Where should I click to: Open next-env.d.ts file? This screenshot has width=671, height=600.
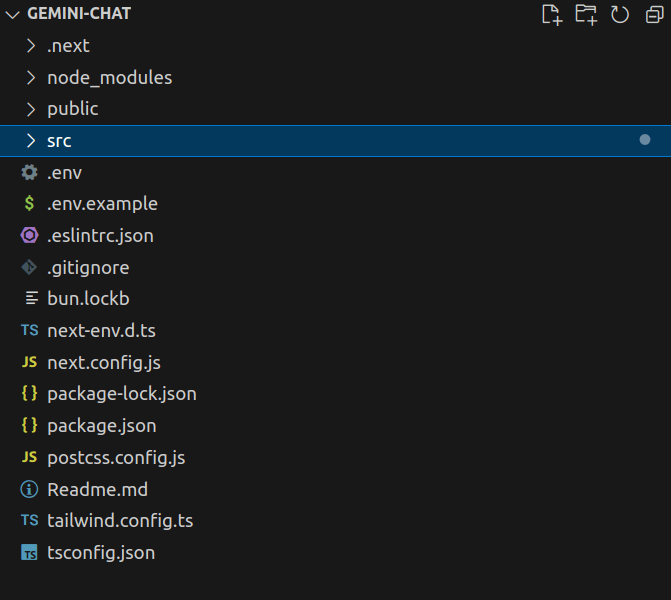point(101,331)
